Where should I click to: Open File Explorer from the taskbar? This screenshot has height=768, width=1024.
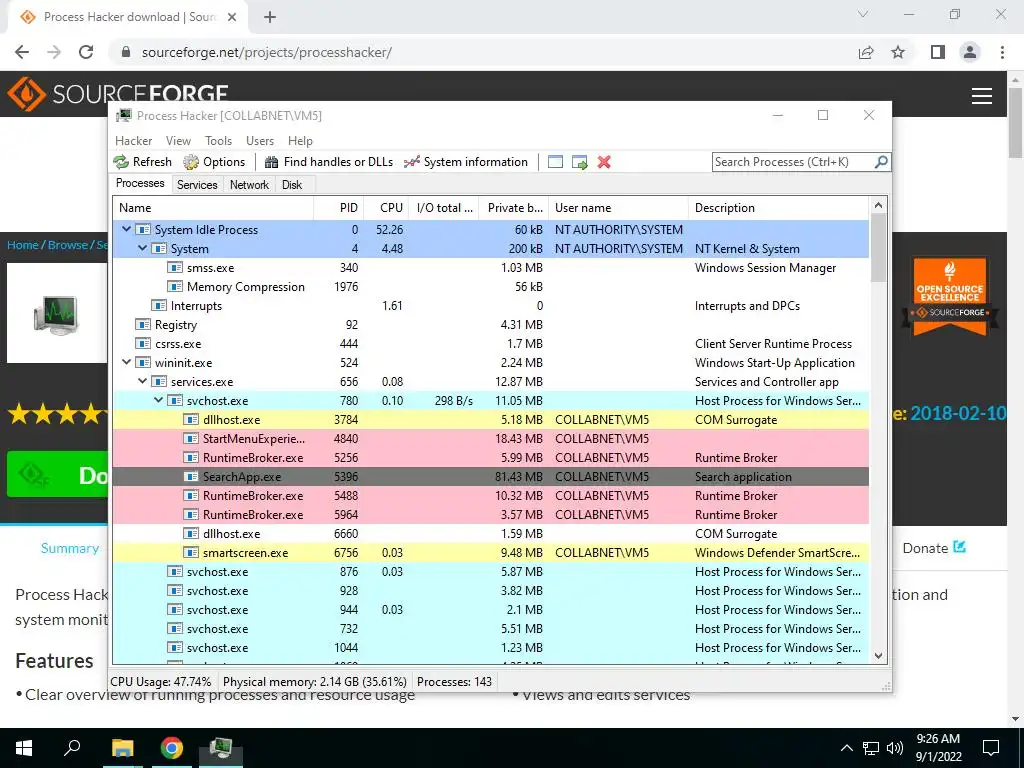tap(122, 748)
